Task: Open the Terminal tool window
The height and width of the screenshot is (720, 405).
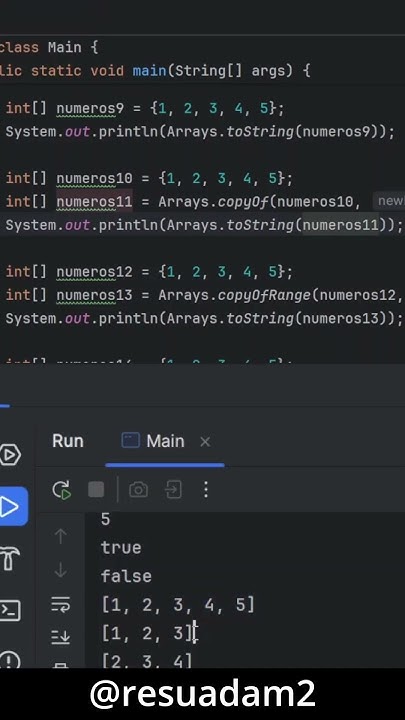Action: 9,611
